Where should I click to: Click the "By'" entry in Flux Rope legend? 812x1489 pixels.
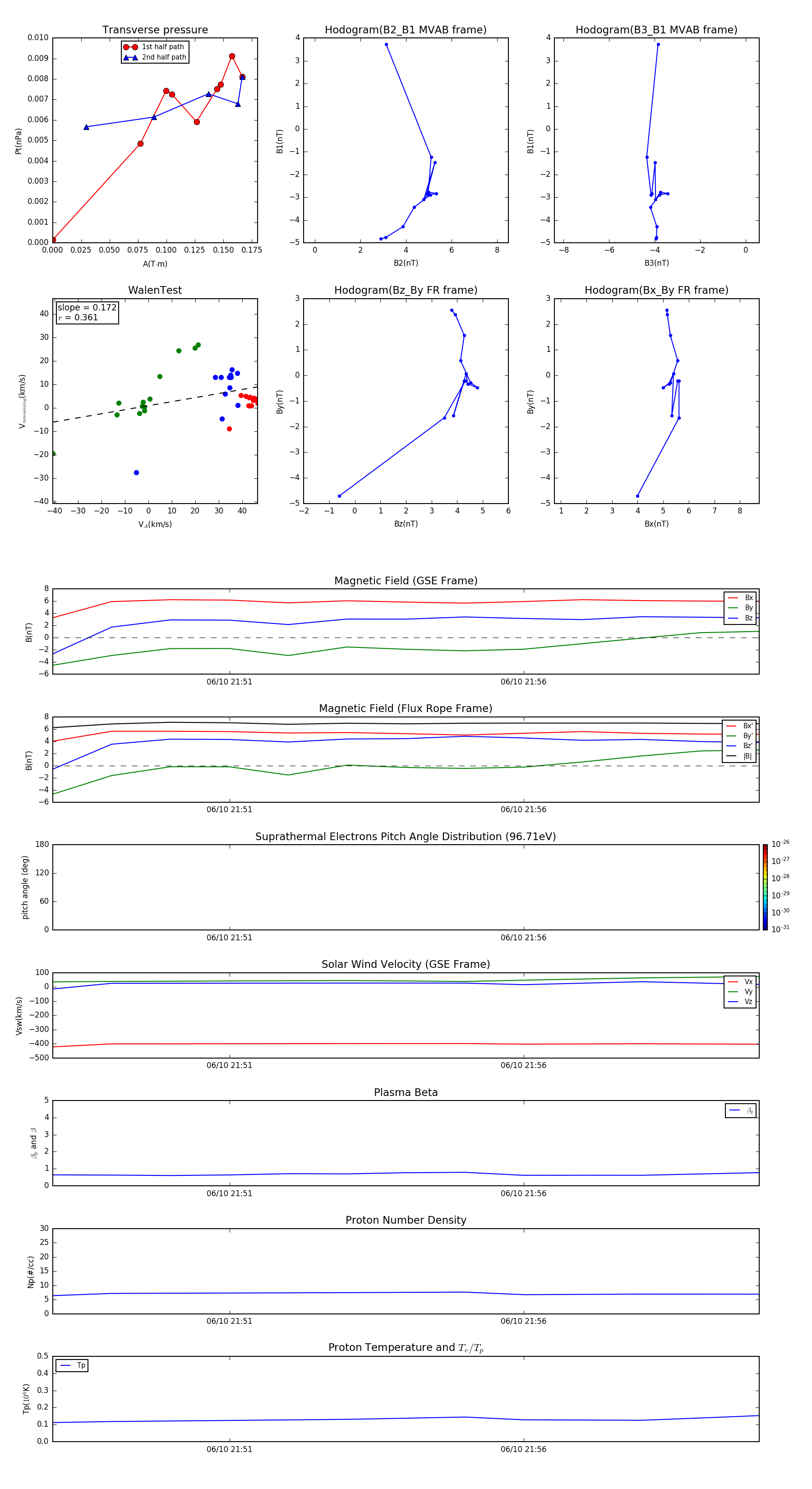click(740, 736)
